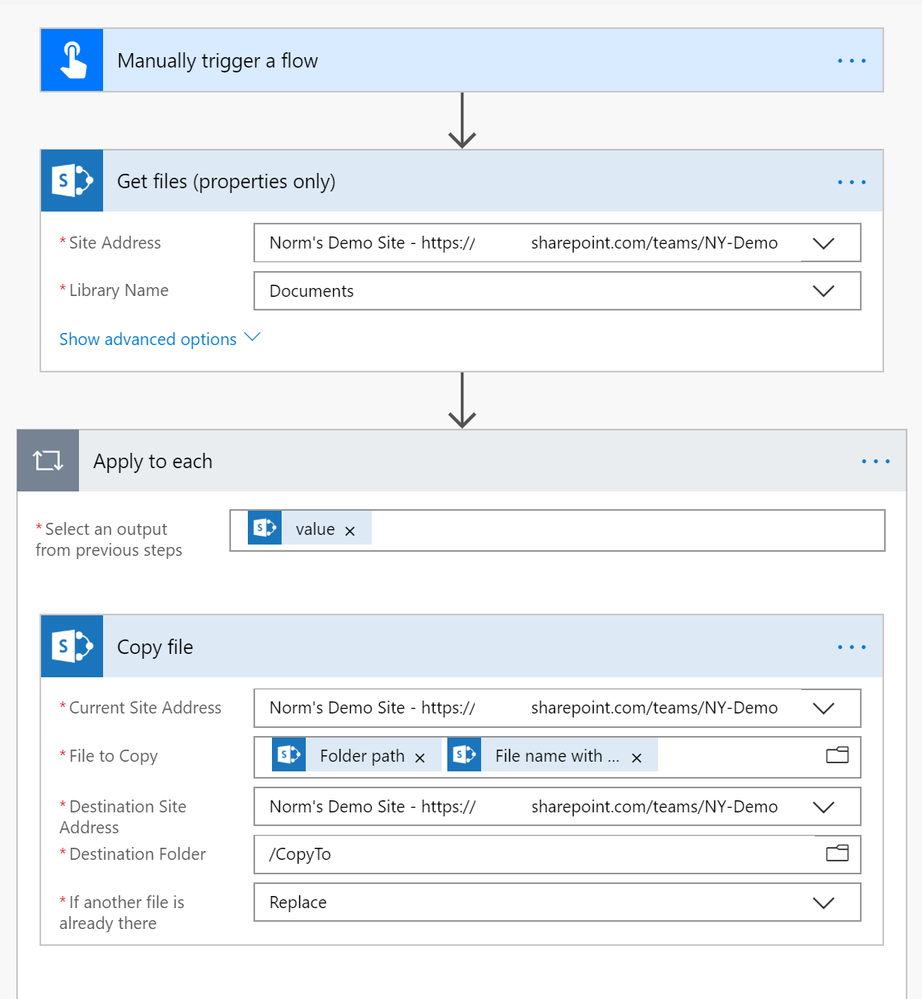The image size is (922, 999).
Task: Click the manual trigger hand icon
Action: [72, 61]
